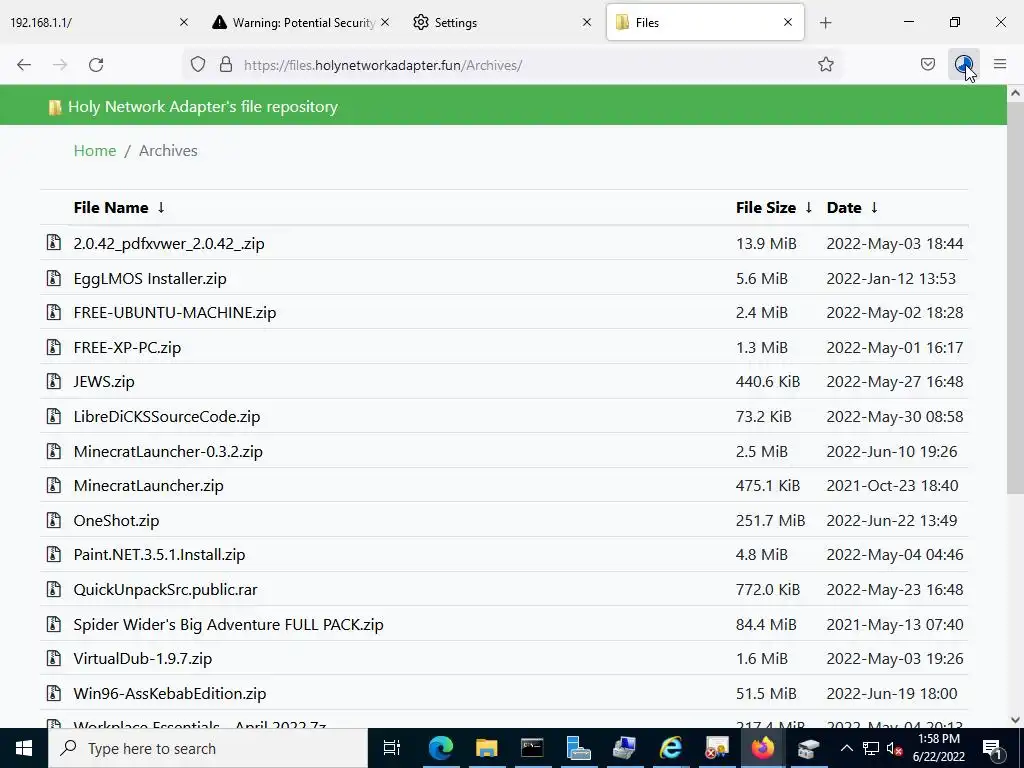Image resolution: width=1024 pixels, height=768 pixels.
Task: Click the archive icon beside EggLMOS Installer.zip
Action: click(54, 278)
